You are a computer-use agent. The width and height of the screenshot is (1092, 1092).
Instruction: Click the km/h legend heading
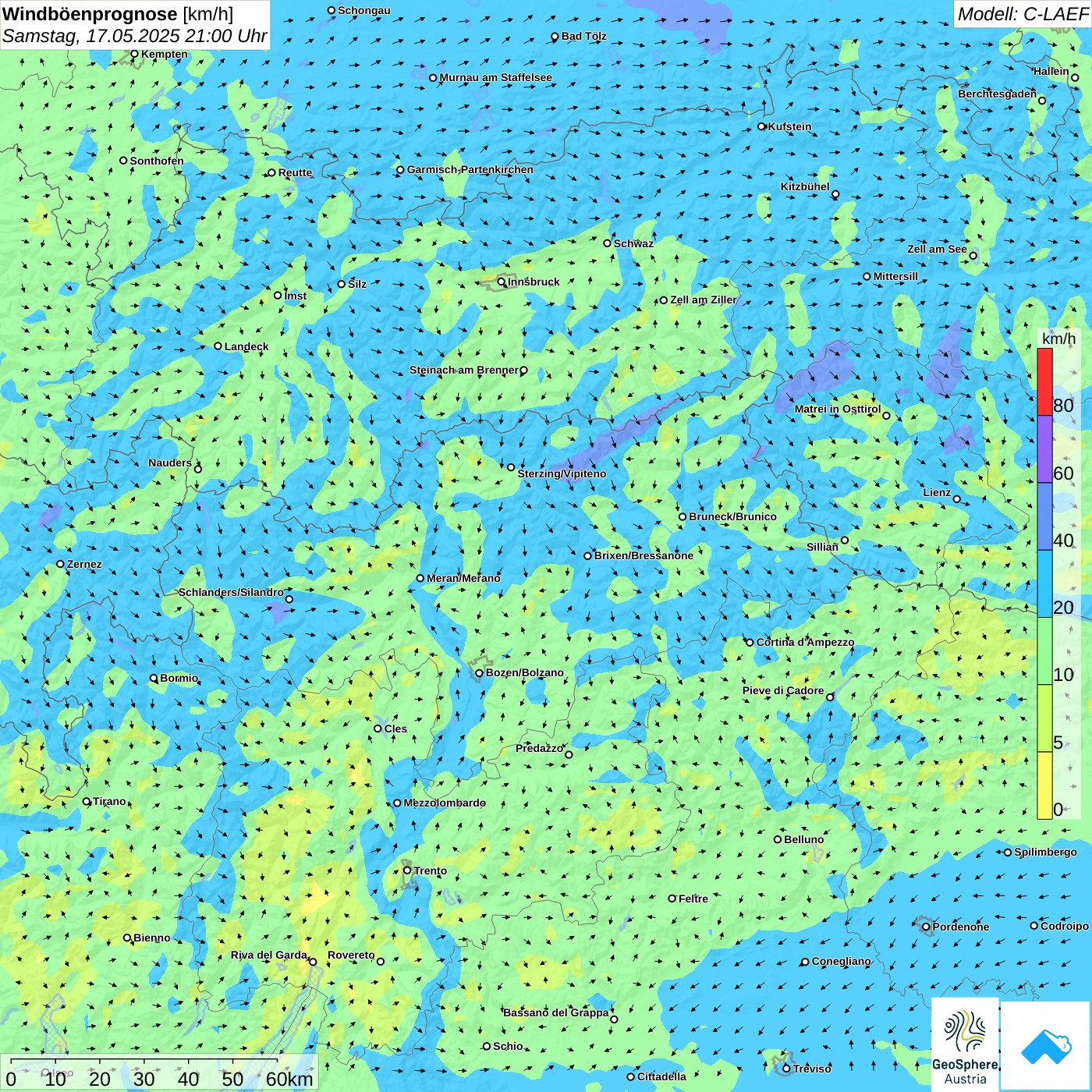(1058, 339)
